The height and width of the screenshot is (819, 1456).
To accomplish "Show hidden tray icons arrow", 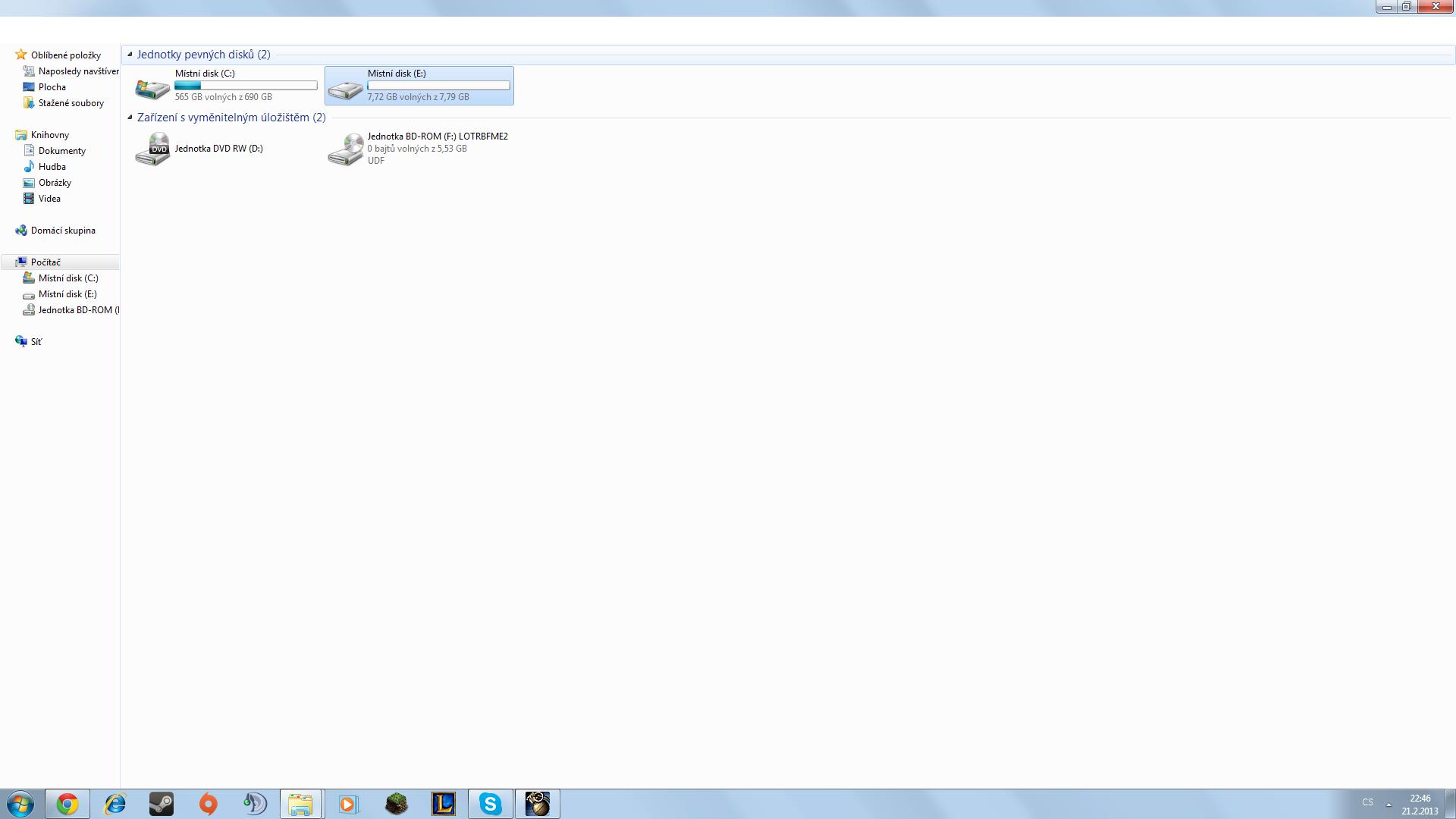I will click(x=1389, y=804).
